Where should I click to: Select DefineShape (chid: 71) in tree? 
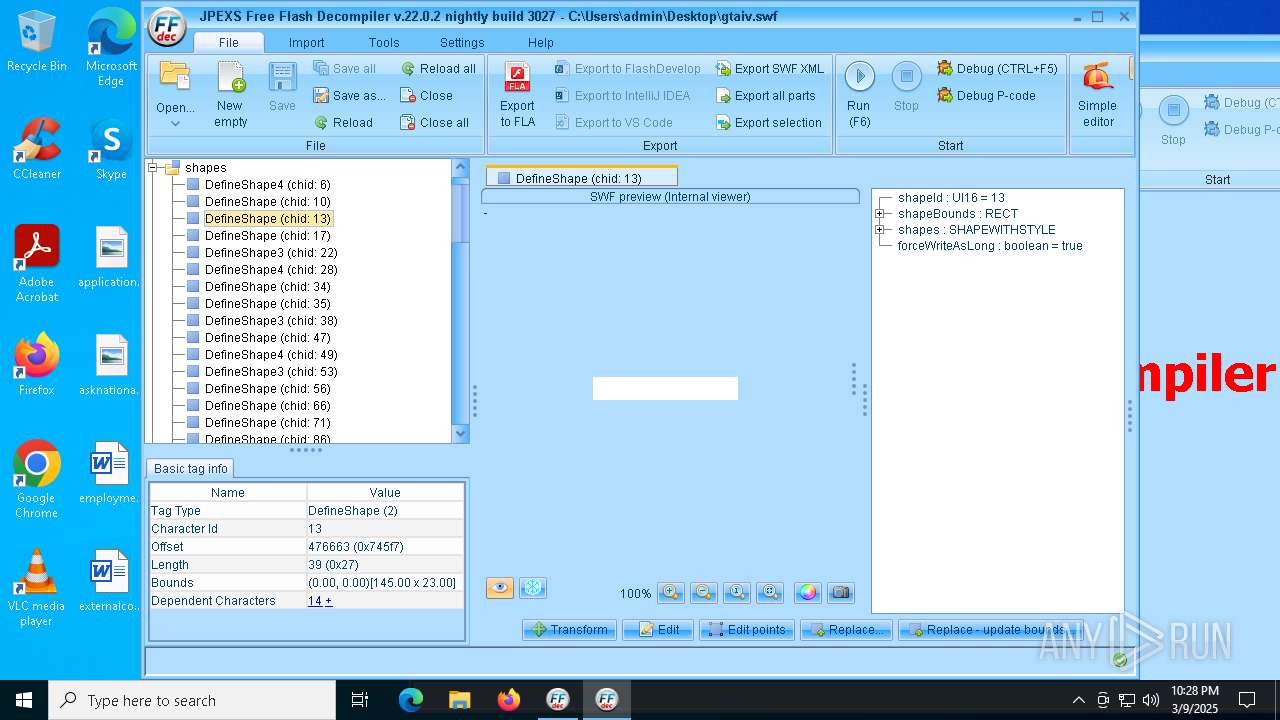point(267,422)
